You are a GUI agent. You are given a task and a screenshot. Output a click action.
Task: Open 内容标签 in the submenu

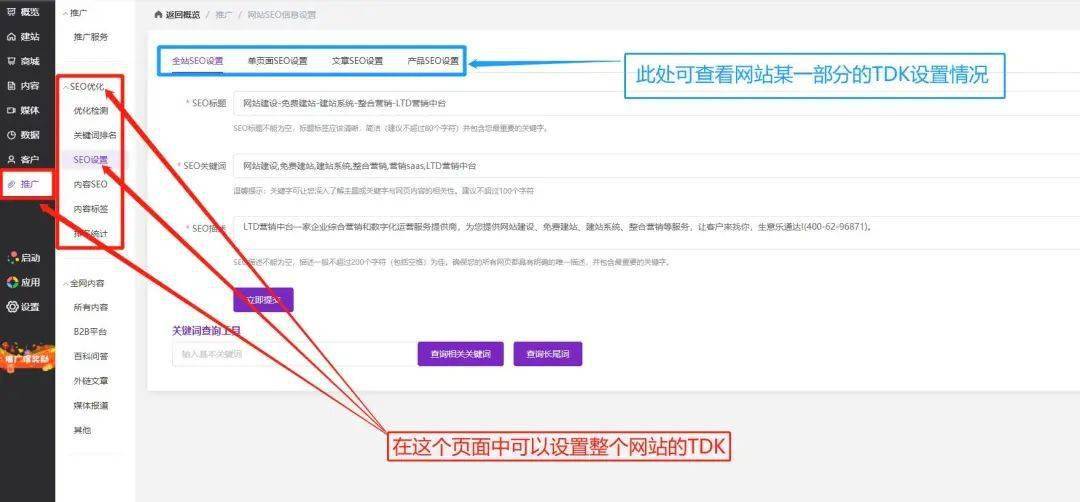coord(91,209)
